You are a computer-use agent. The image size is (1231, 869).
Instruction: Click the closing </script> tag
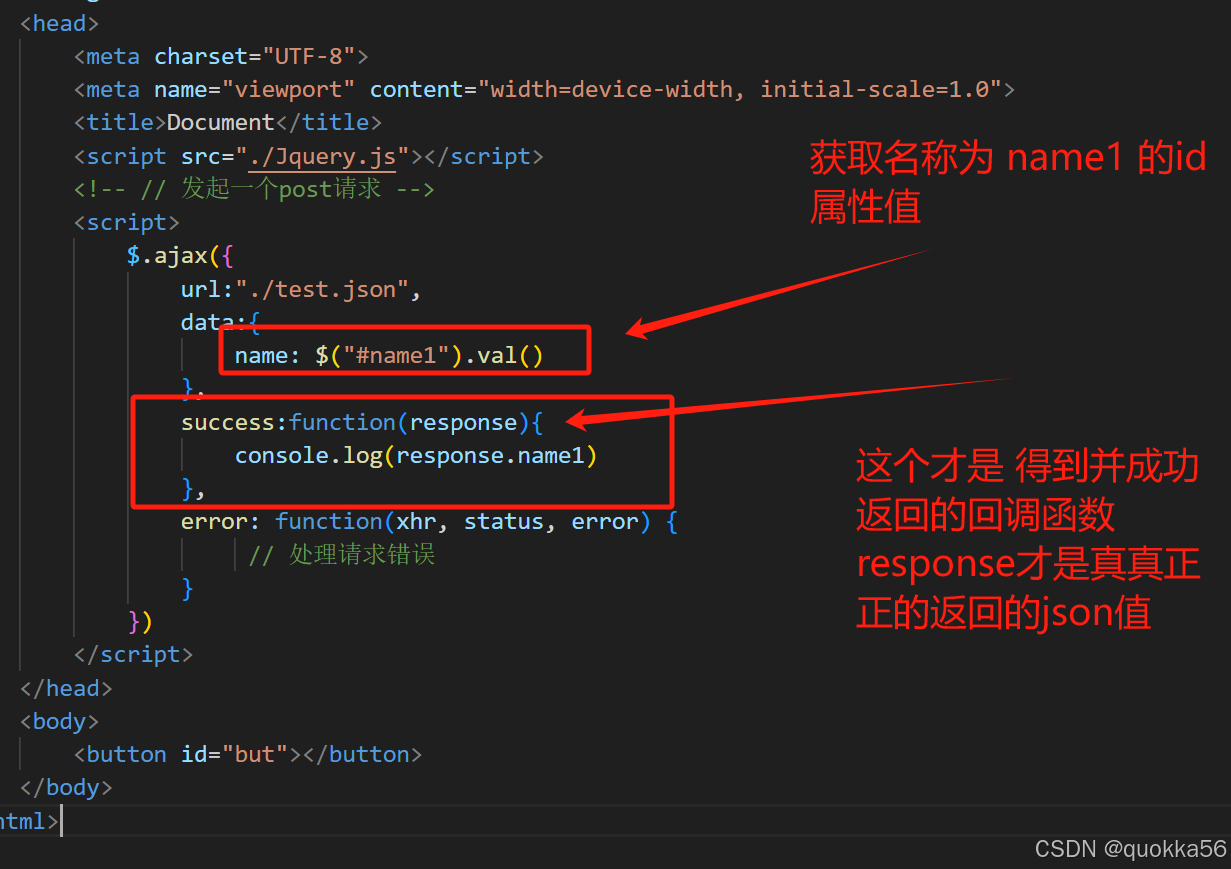click(133, 654)
